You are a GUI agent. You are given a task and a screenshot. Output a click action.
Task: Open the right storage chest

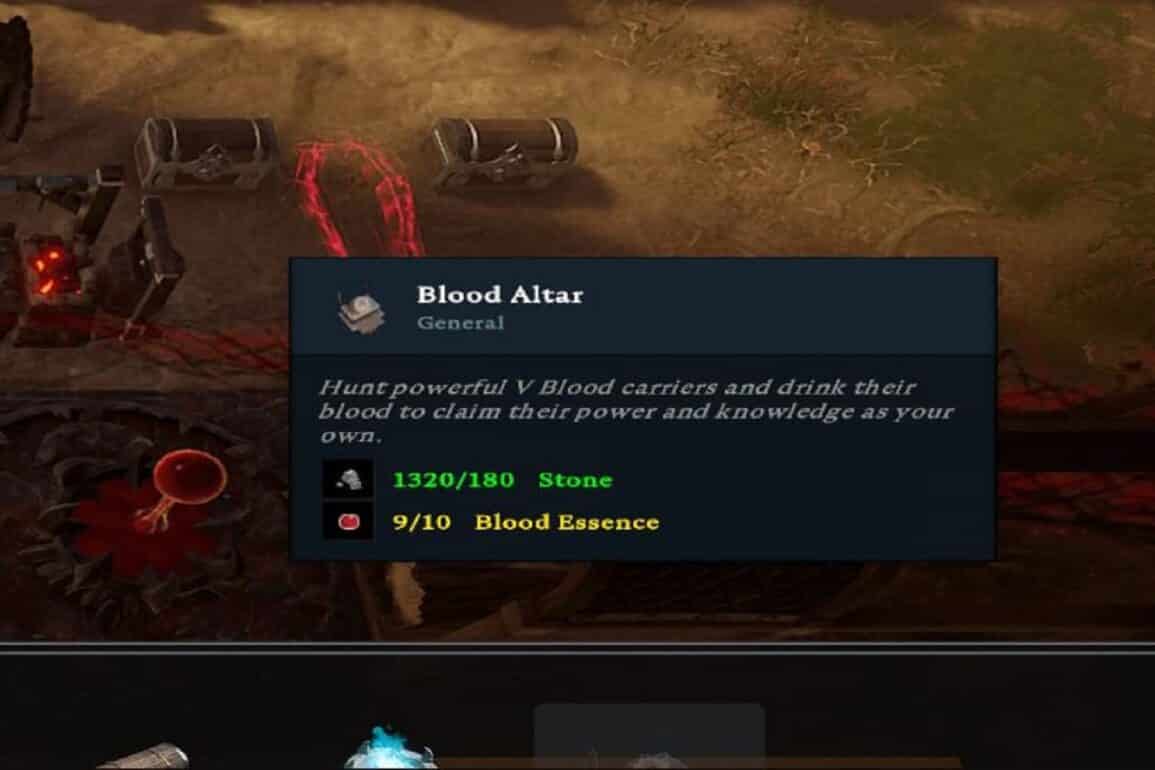click(505, 153)
